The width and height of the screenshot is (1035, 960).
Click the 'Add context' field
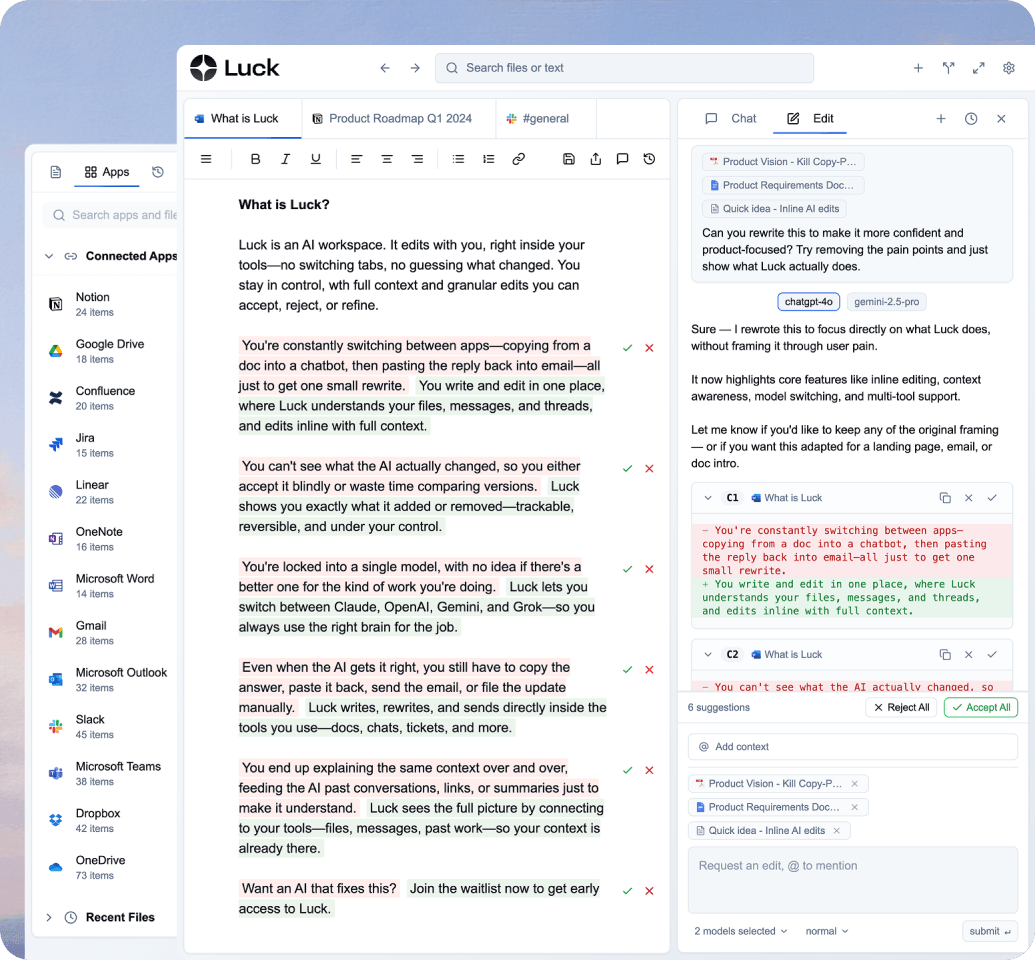coord(853,747)
